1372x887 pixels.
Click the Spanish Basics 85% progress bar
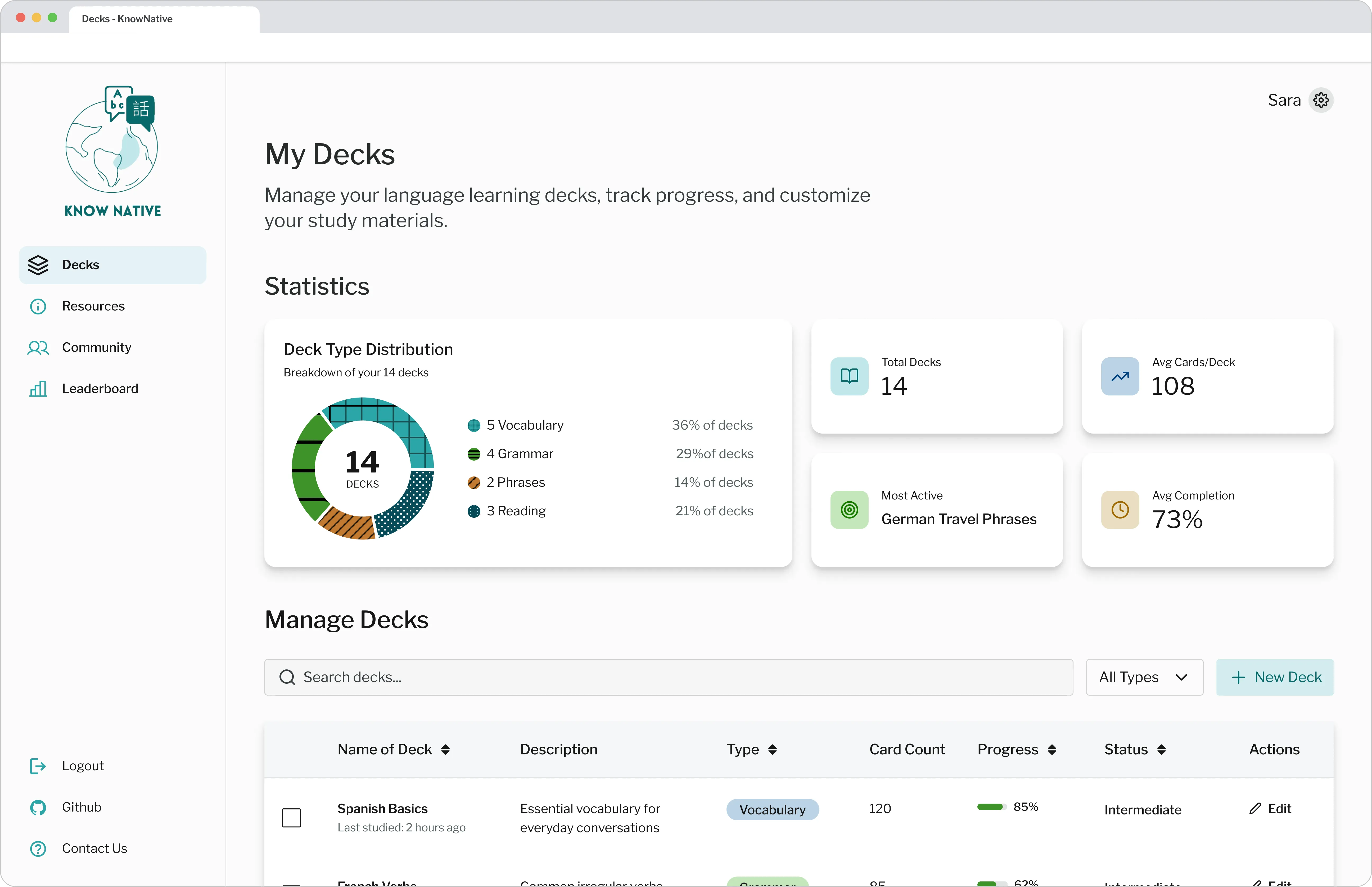[991, 807]
